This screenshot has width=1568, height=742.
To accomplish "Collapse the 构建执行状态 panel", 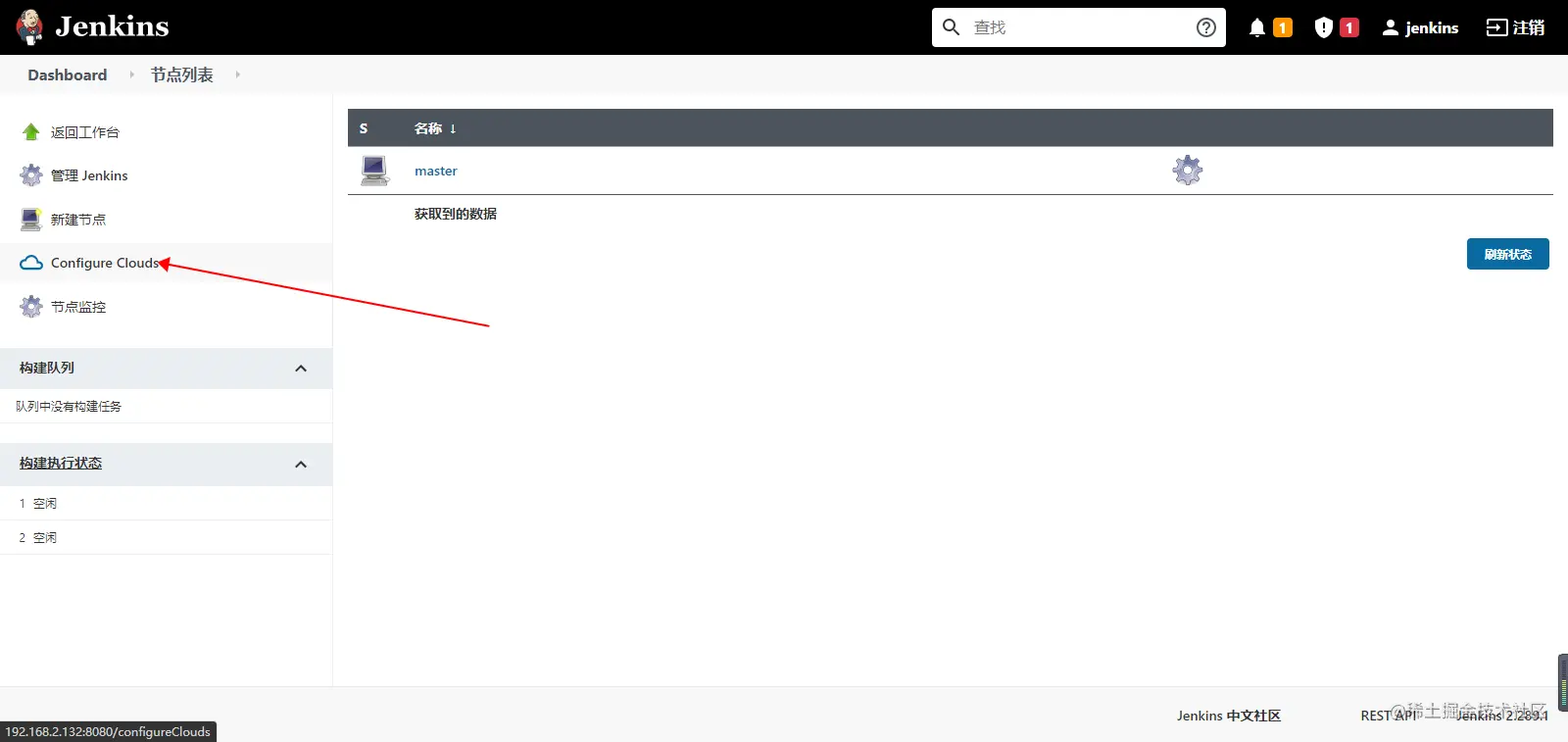I will (301, 465).
